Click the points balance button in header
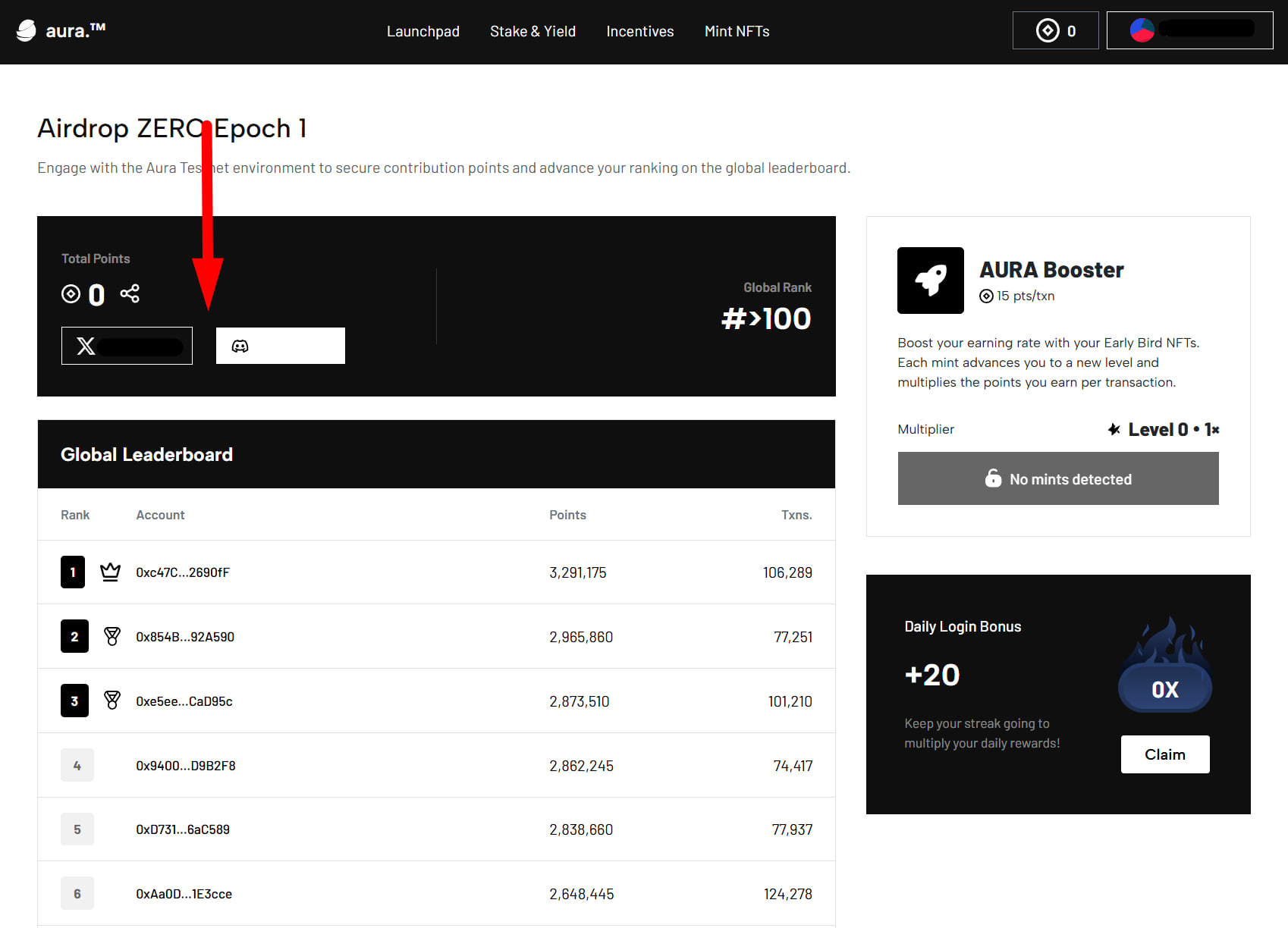This screenshot has width=1288, height=928. pyautogui.click(x=1055, y=30)
